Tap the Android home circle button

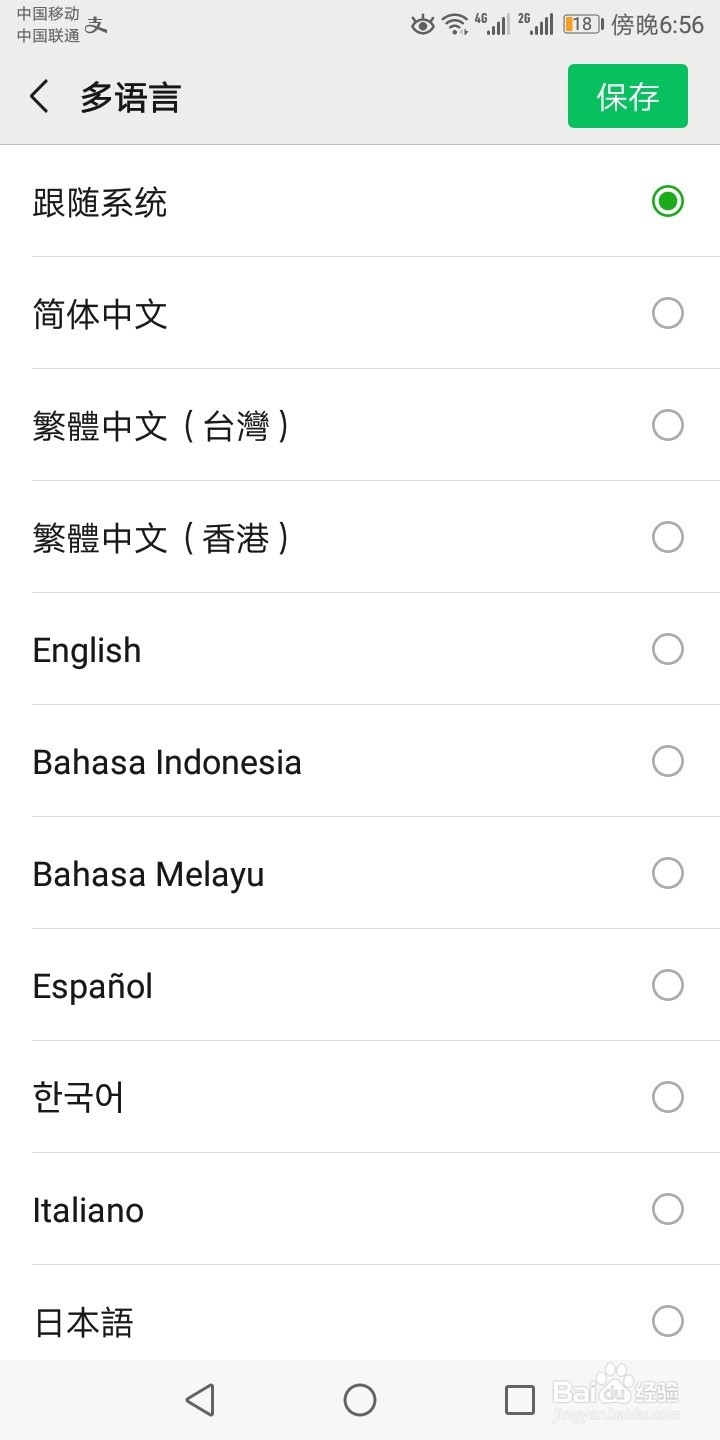[x=360, y=1400]
